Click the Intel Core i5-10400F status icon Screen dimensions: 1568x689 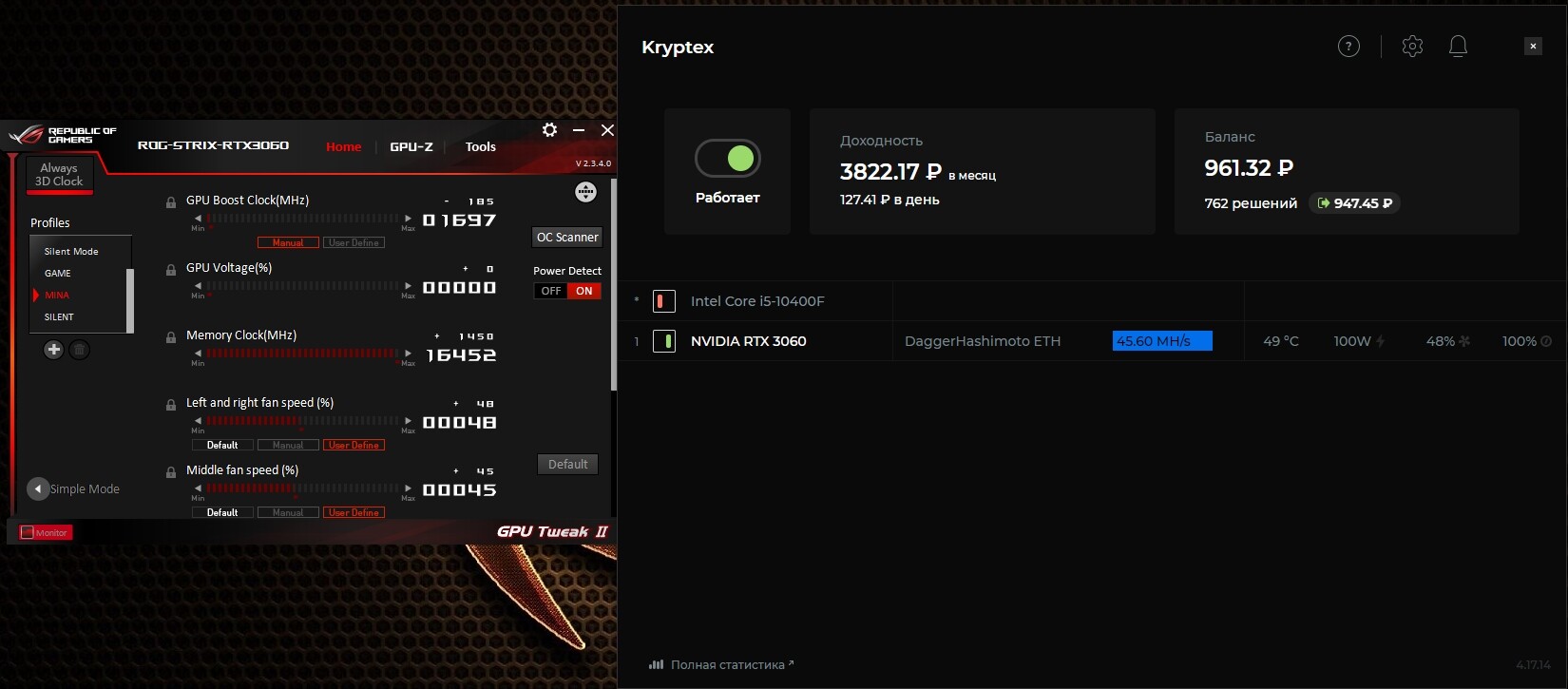point(664,301)
